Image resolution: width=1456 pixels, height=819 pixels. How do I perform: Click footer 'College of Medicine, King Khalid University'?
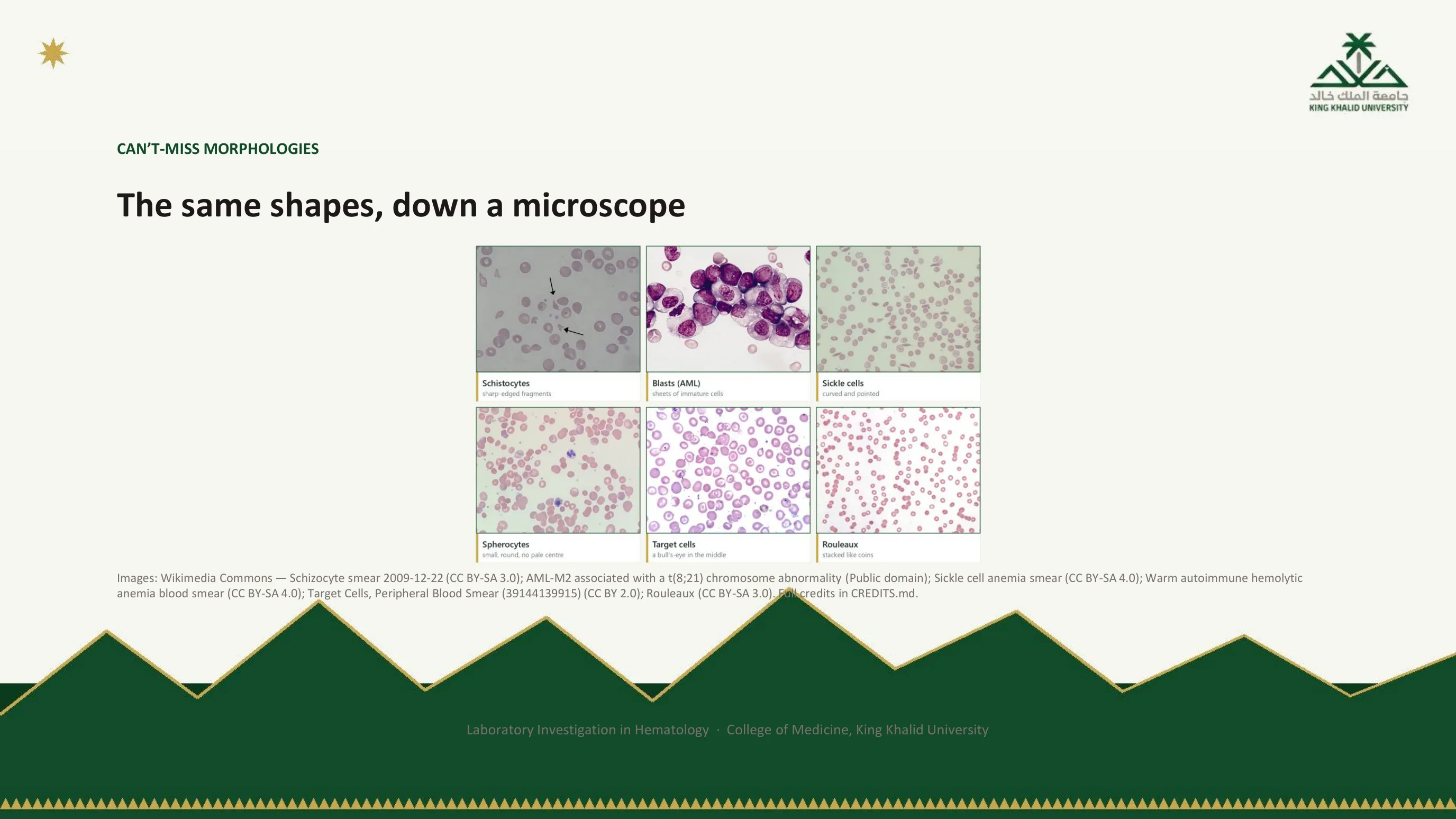(858, 730)
